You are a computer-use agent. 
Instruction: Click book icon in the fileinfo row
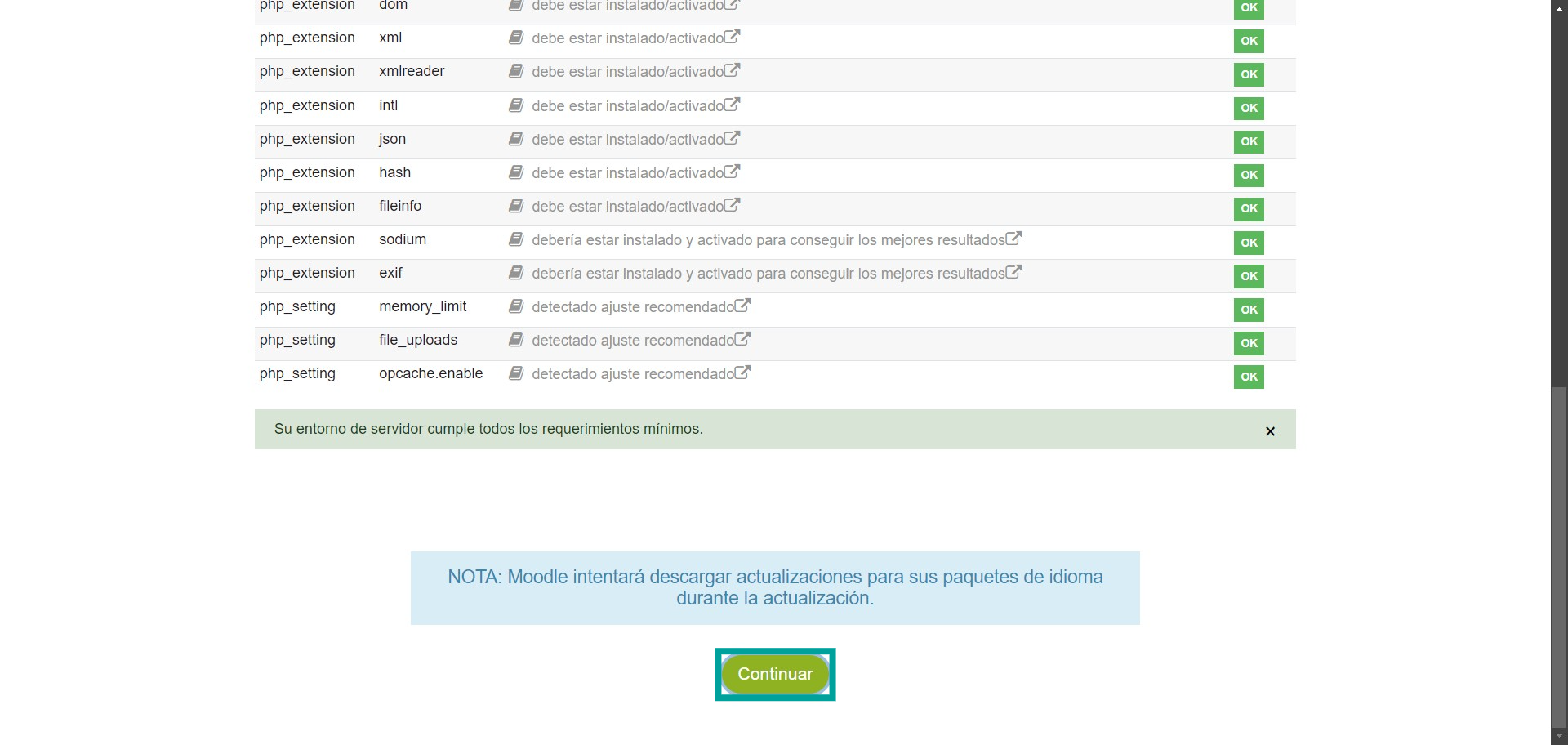coord(516,206)
